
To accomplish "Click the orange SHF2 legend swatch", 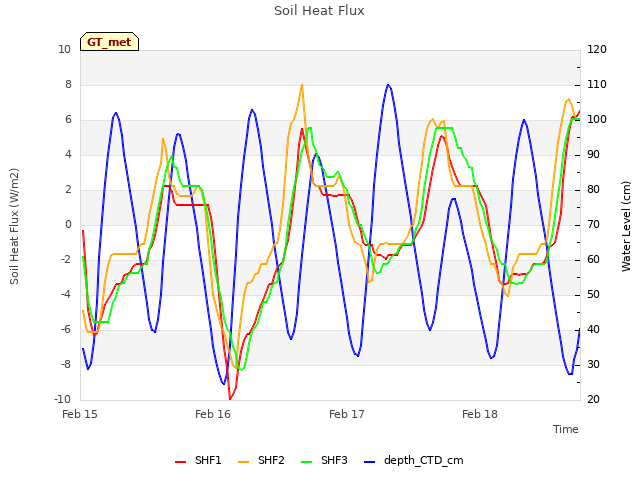I will [243, 462].
